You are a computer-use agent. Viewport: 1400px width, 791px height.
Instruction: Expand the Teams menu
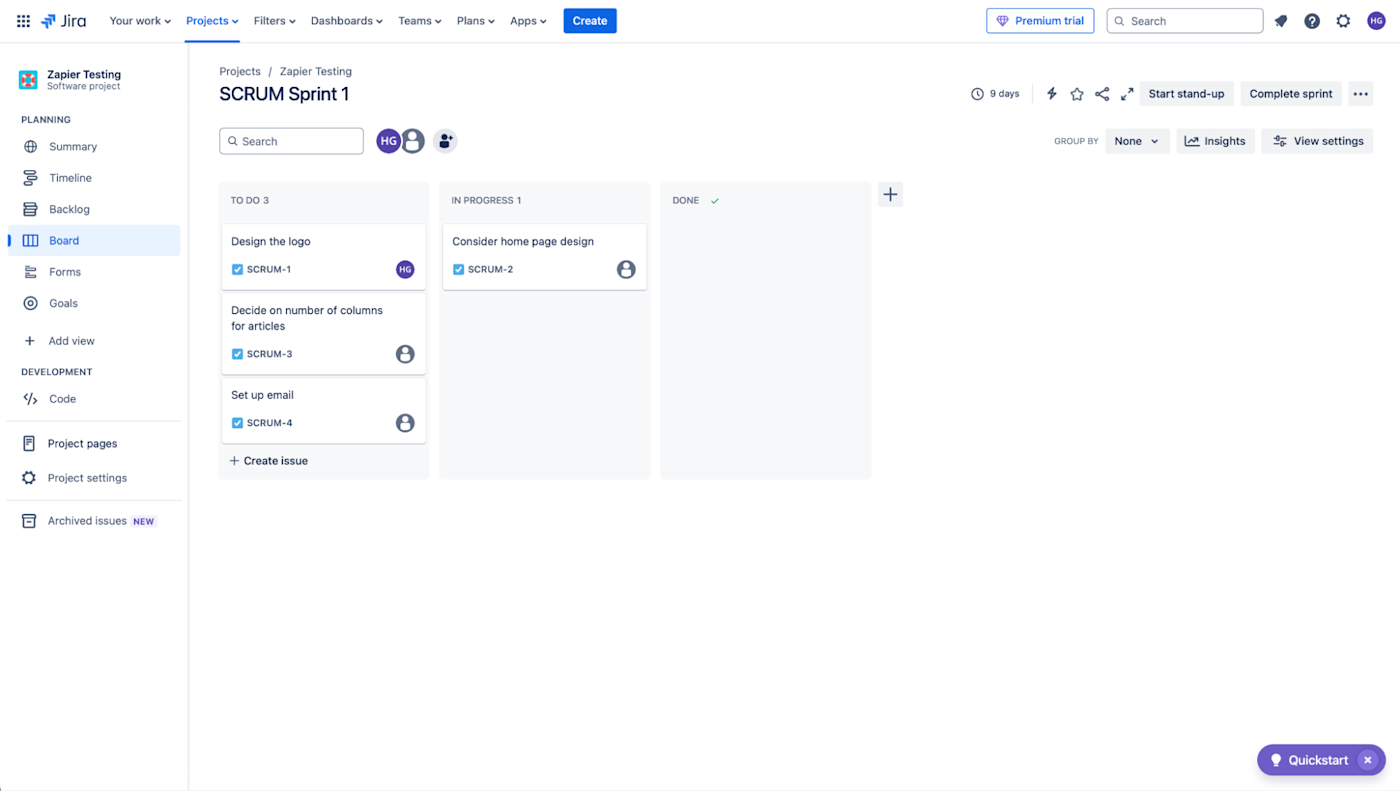click(x=420, y=21)
